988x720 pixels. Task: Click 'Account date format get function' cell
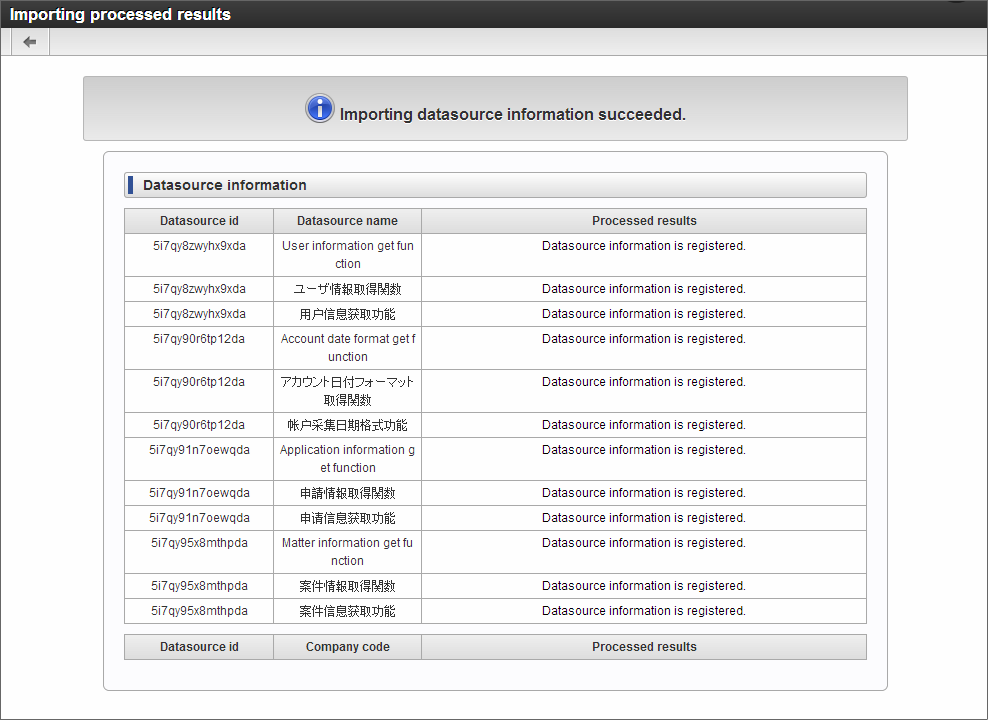(x=347, y=348)
